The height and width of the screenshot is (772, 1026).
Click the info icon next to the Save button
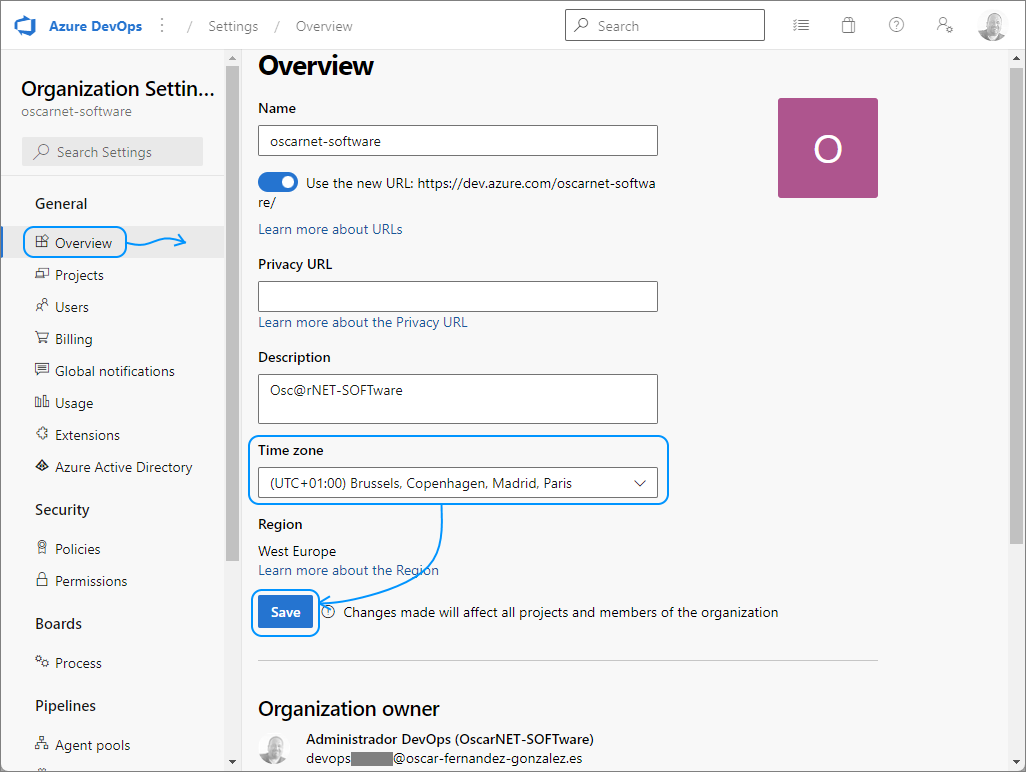click(328, 612)
